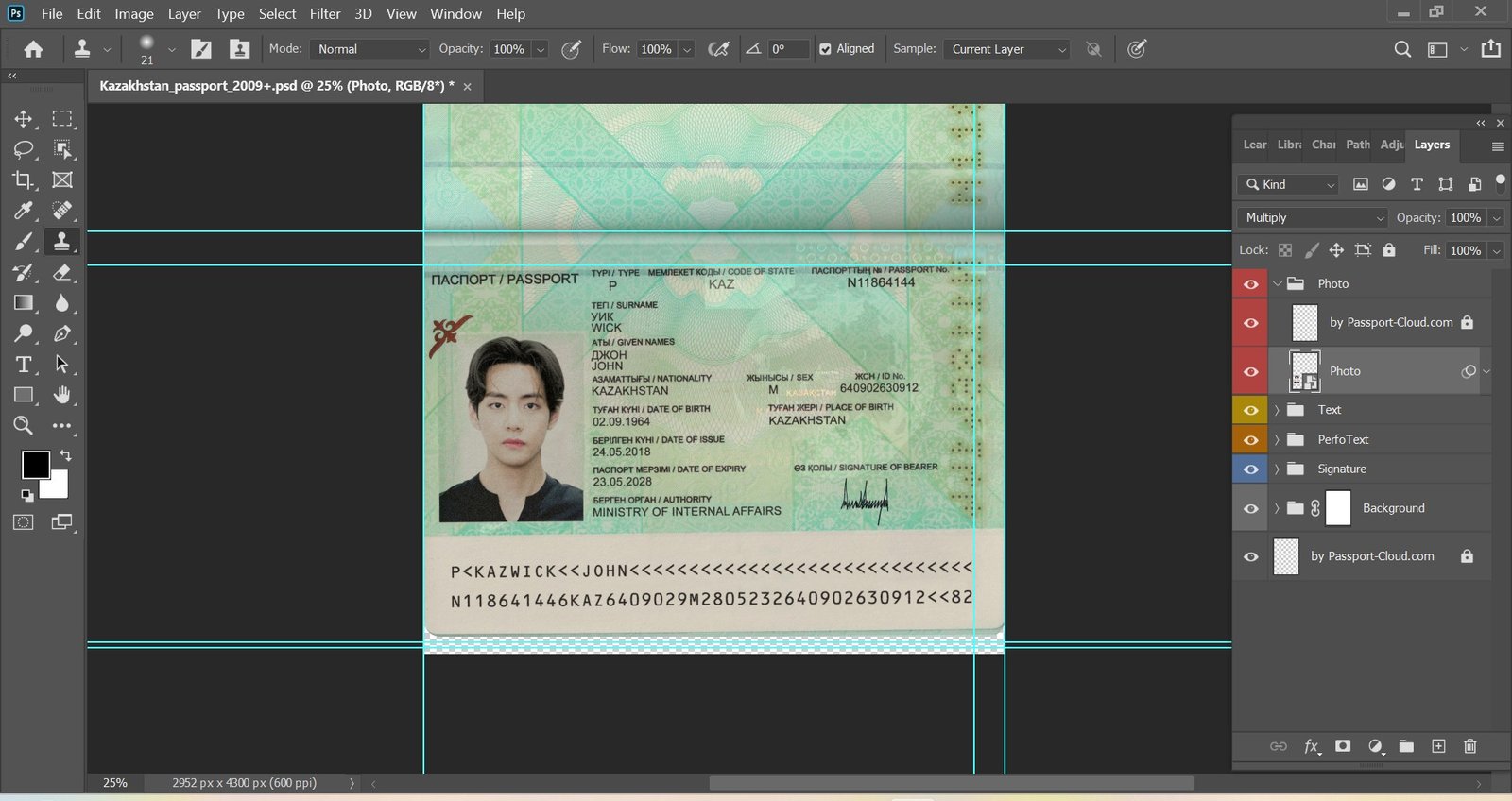The image size is (1512, 801).
Task: Click the create new layer button
Action: point(1438,746)
